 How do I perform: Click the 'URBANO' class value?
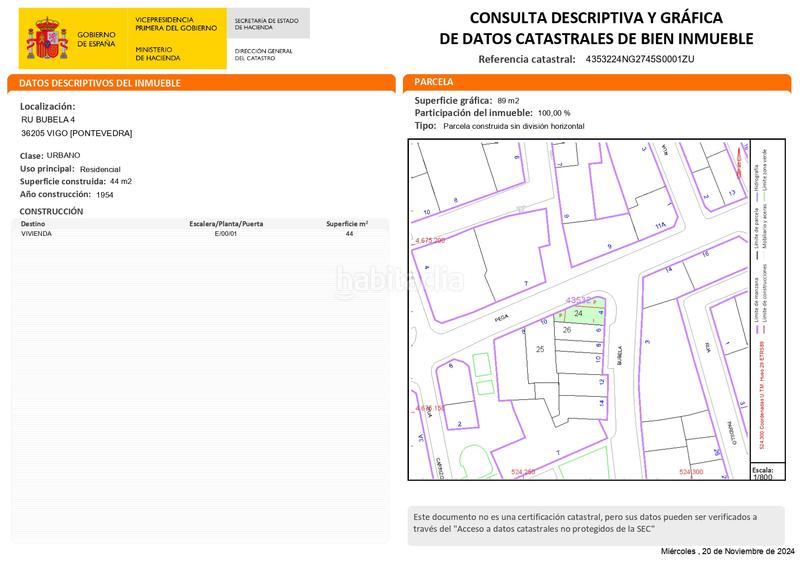63,155
